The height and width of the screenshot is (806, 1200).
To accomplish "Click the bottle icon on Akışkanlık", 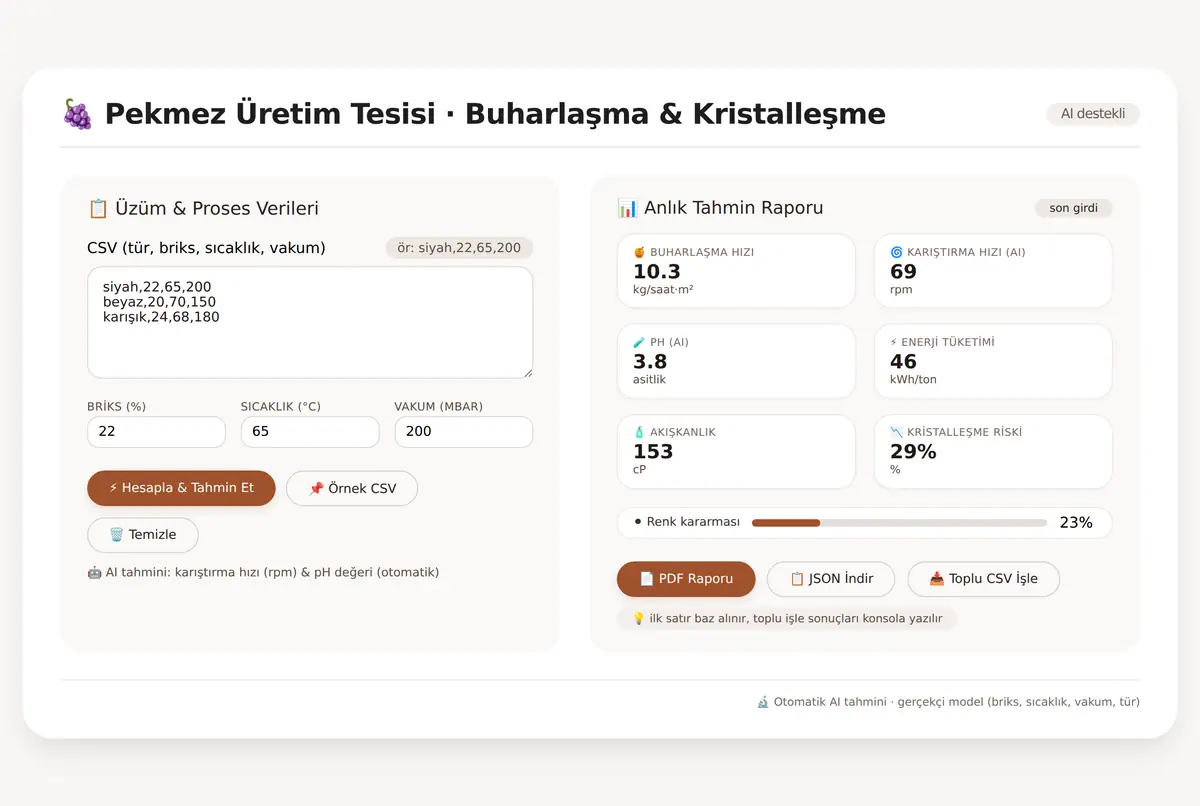I will [639, 433].
